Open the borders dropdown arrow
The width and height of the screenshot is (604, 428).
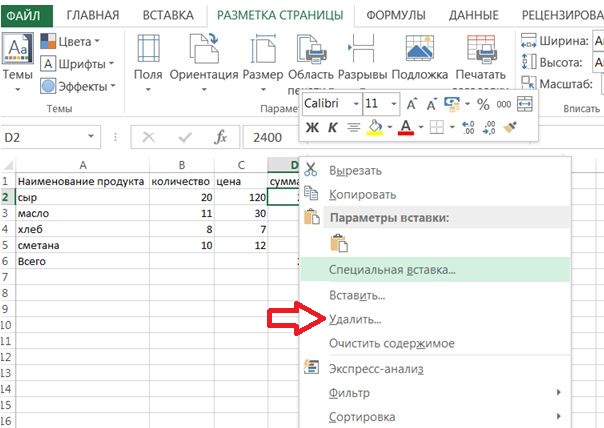[x=452, y=127]
